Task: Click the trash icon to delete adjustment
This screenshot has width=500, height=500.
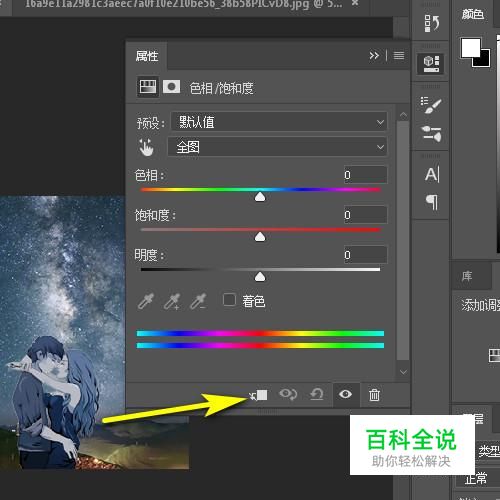Action: pos(374,395)
